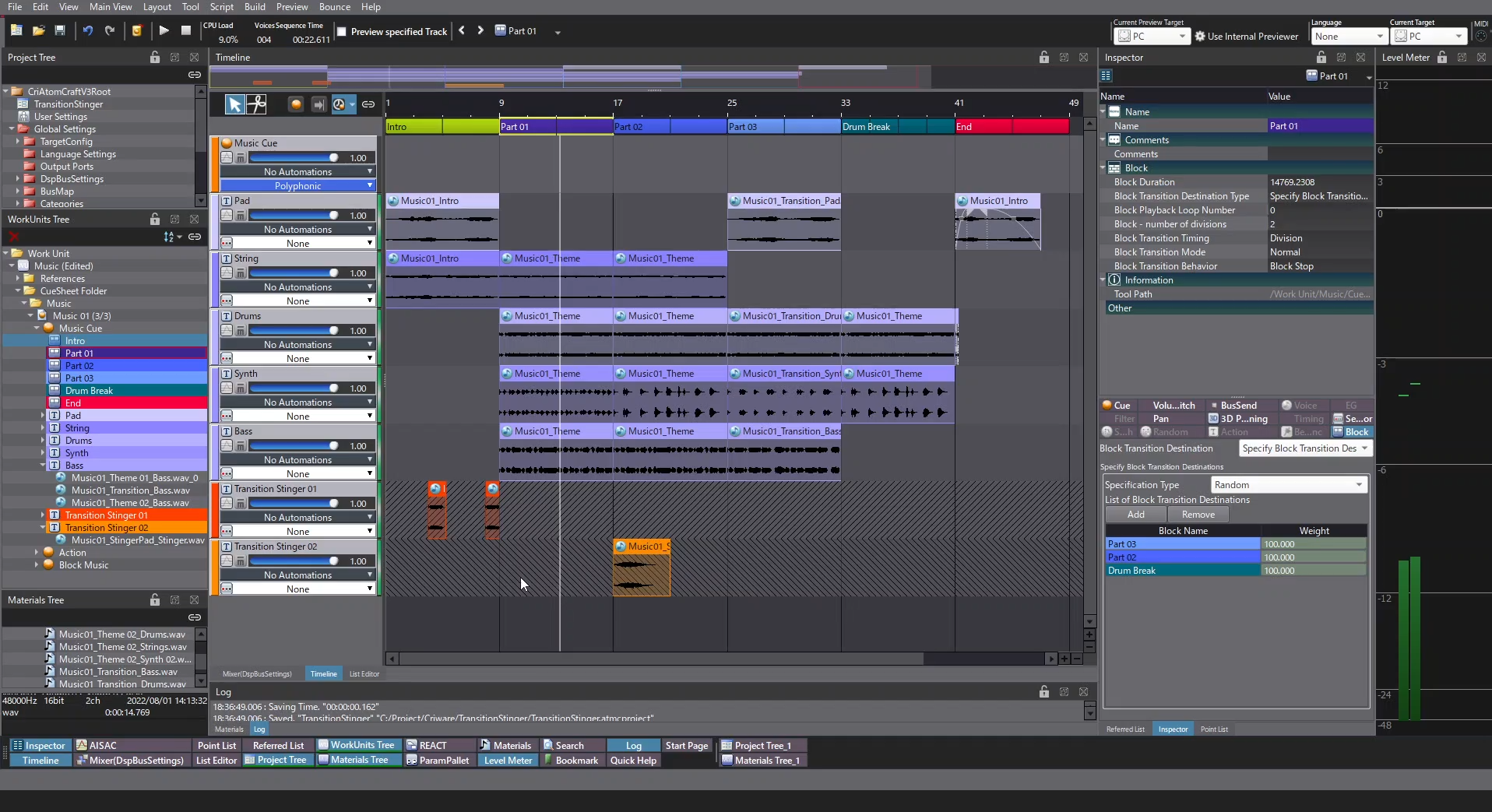
Task: Click the Inspector list view icon
Action: click(1106, 76)
